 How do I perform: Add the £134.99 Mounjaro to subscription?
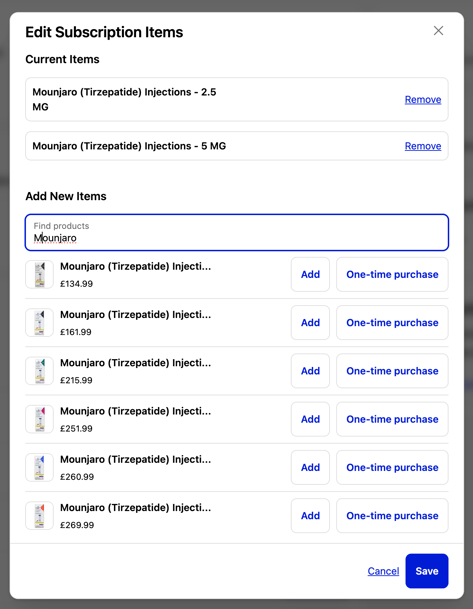tap(310, 274)
